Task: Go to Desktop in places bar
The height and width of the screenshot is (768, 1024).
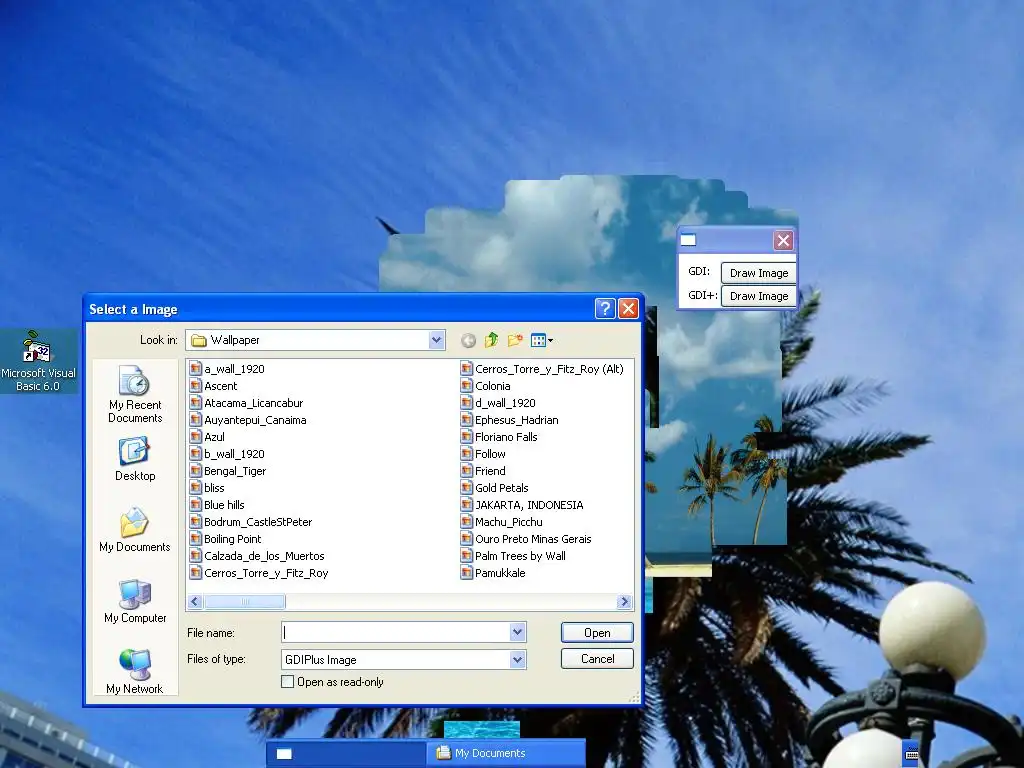Action: point(135,460)
